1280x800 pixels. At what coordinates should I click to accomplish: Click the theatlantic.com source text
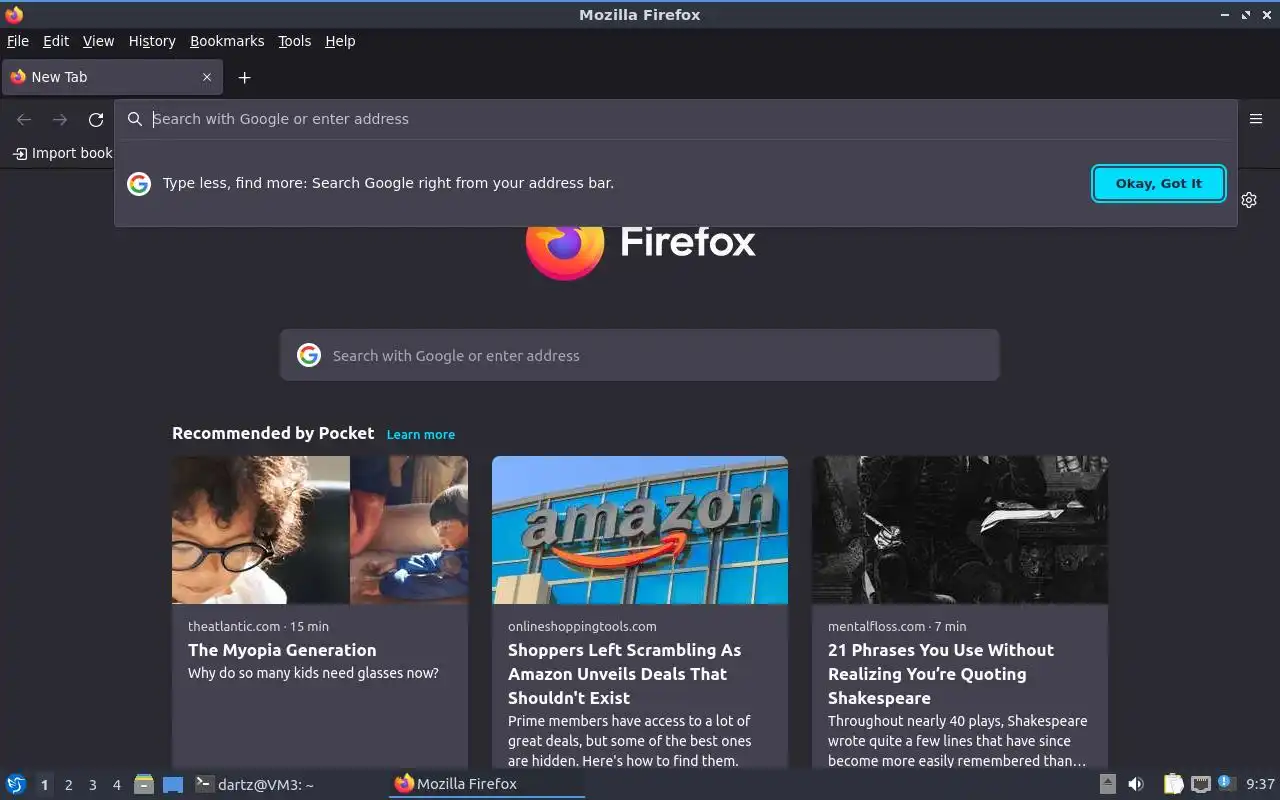coord(234,626)
